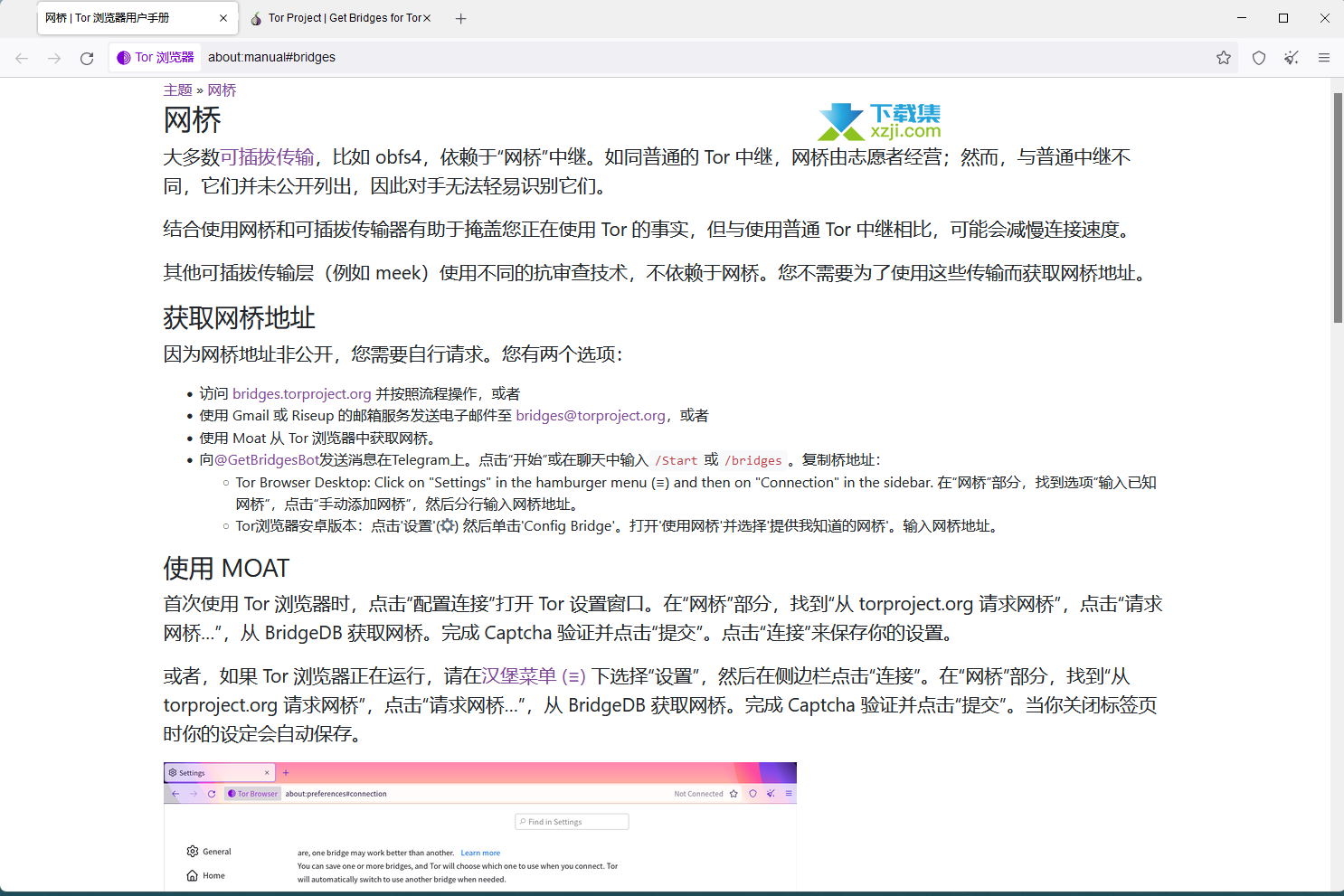
Task: Click the bridges@torproject.org email link
Action: pyautogui.click(x=590, y=415)
